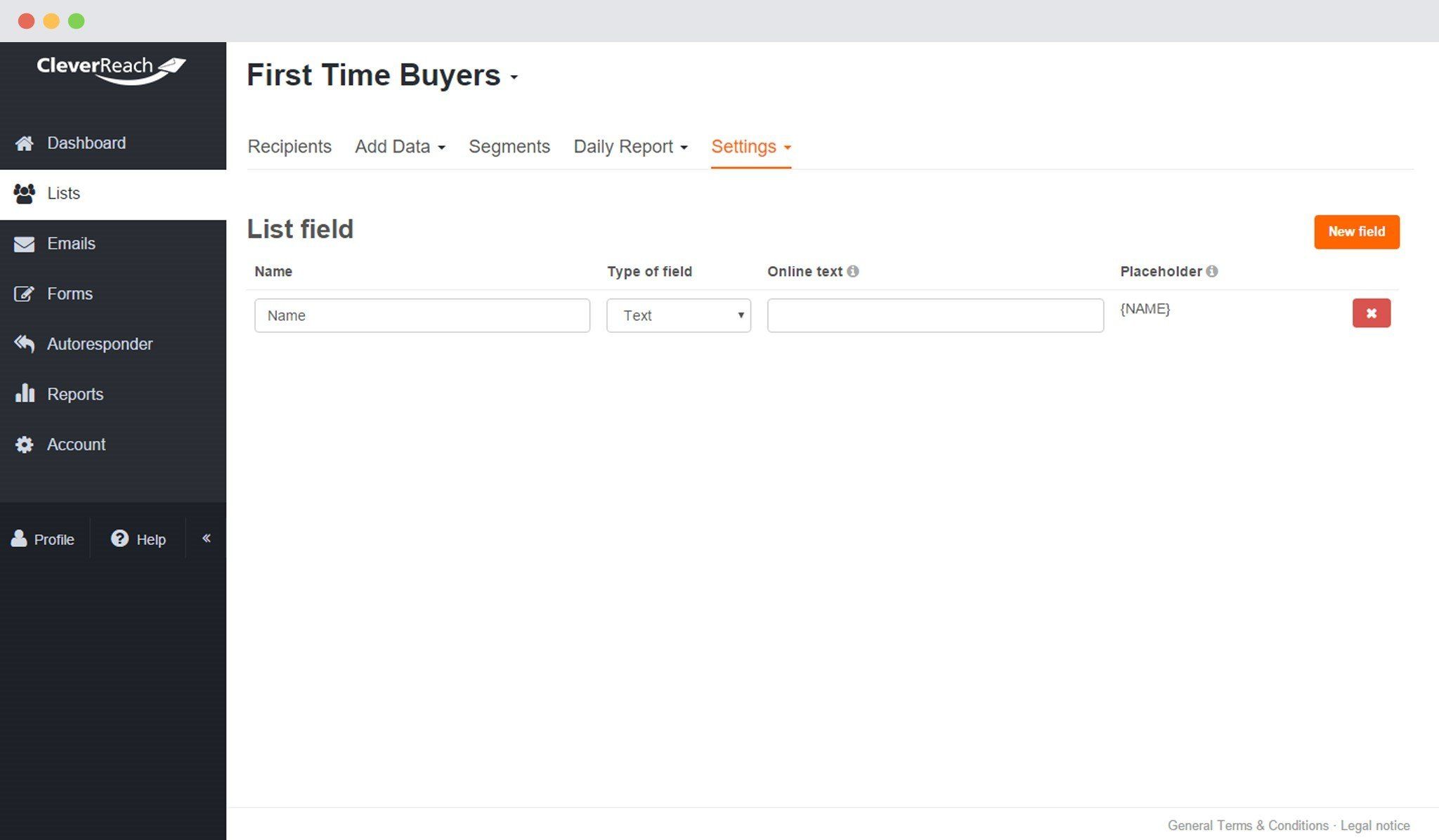The height and width of the screenshot is (840, 1439).
Task: Click Help text in sidebar footer
Action: (151, 539)
